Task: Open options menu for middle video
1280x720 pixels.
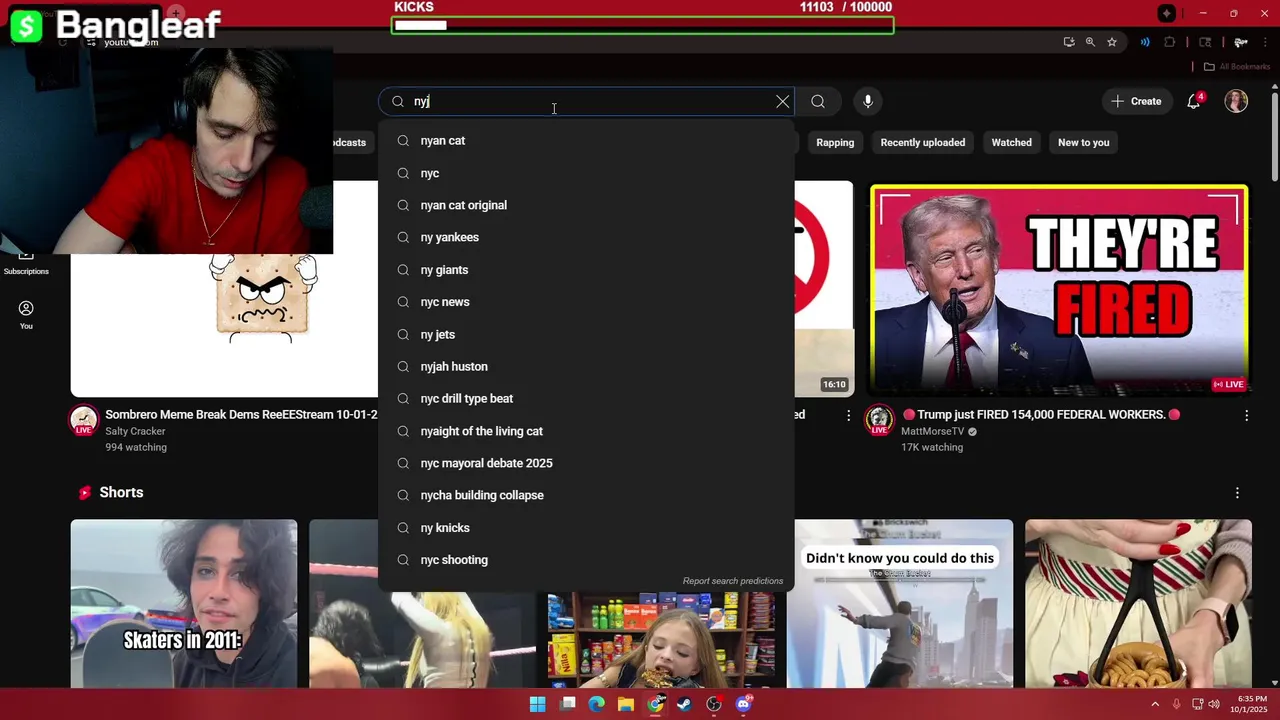Action: pos(849,415)
